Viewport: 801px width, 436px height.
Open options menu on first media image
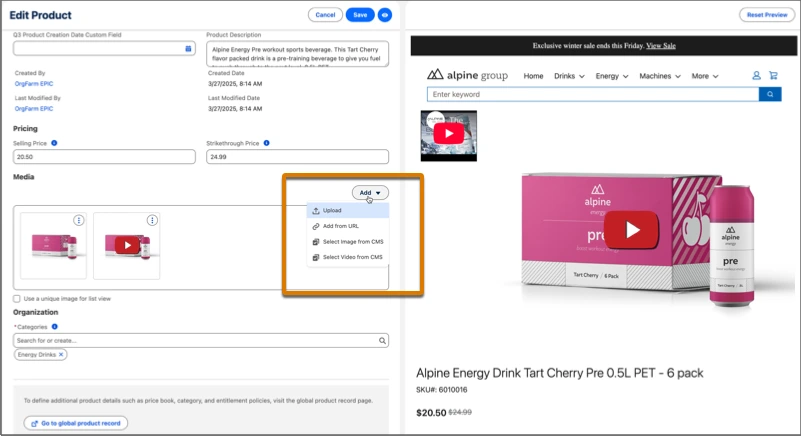78,220
